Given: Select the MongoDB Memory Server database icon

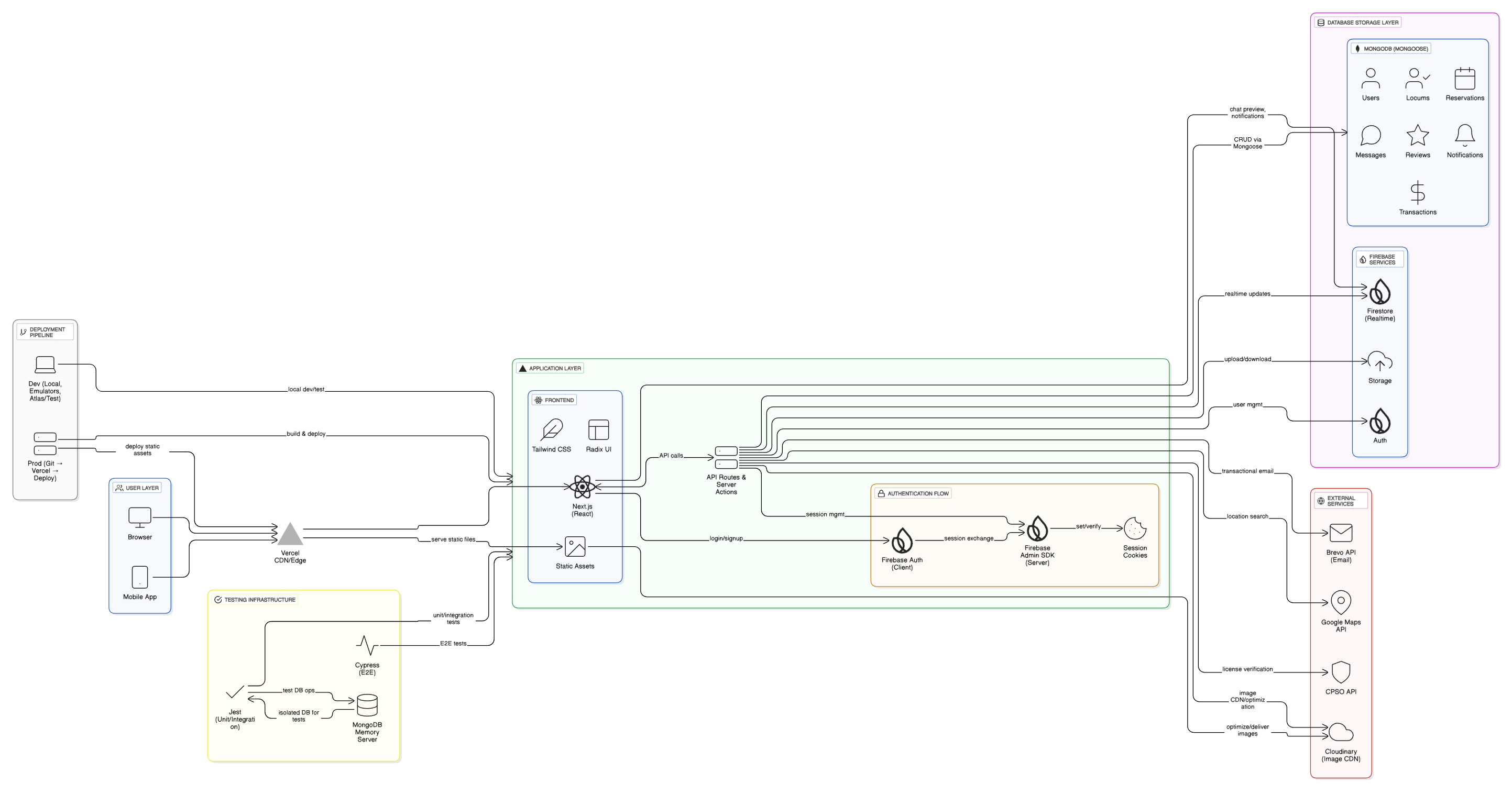Looking at the screenshot, I should [367, 705].
